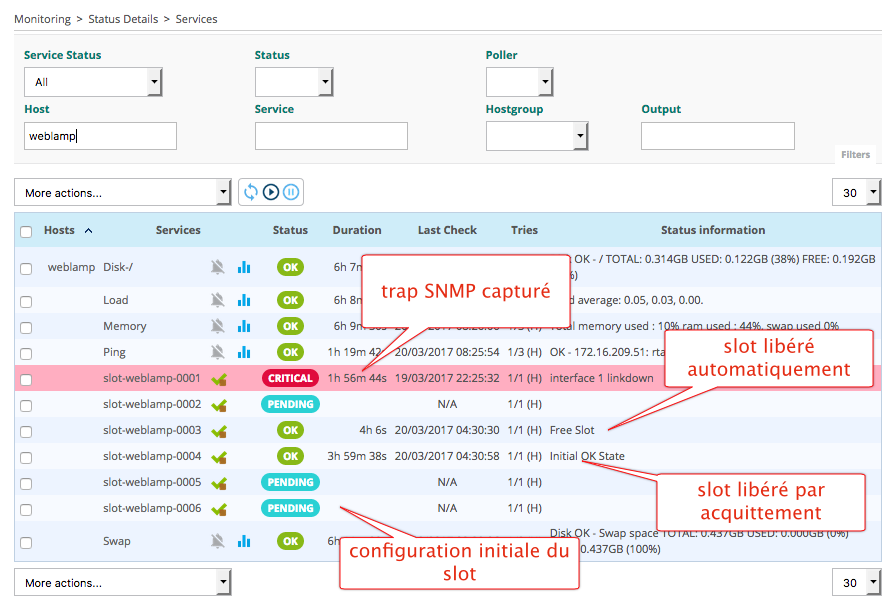Click the Duration column header
Viewport: 891px width, 603px height.
[x=357, y=230]
